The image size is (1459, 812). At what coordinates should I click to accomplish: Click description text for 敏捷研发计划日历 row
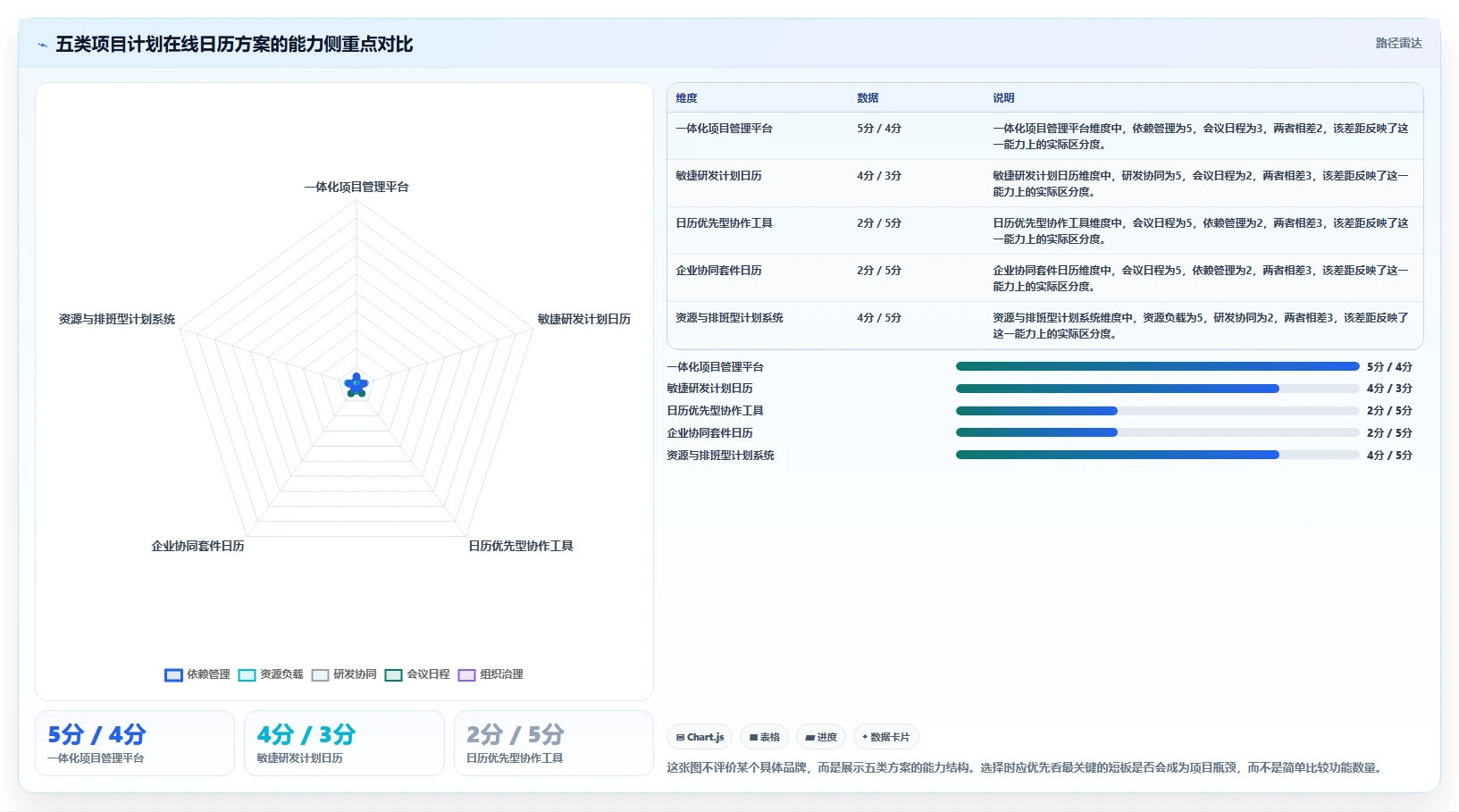pyautogui.click(x=1200, y=184)
